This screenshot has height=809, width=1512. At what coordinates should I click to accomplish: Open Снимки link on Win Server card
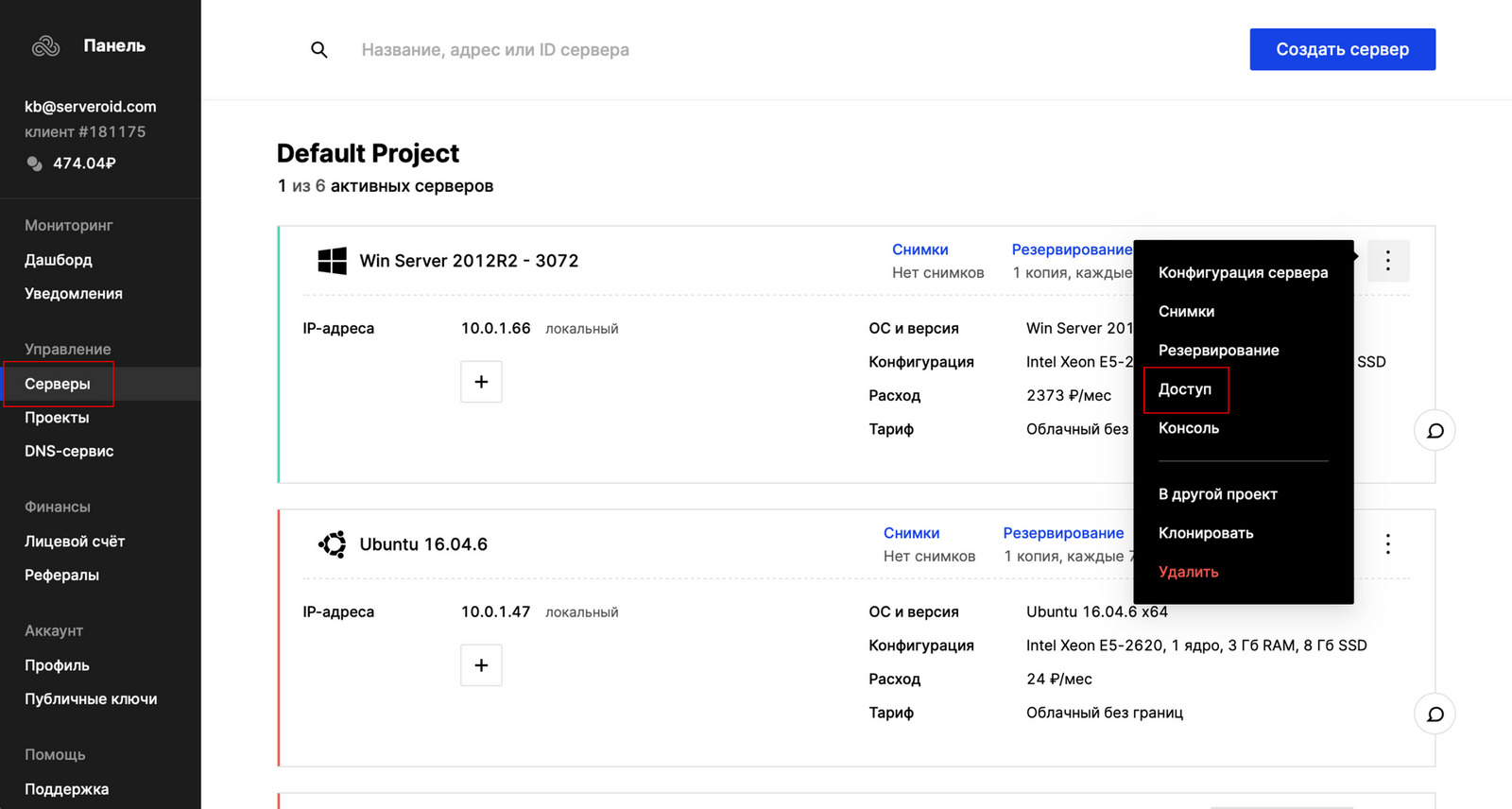coord(919,250)
